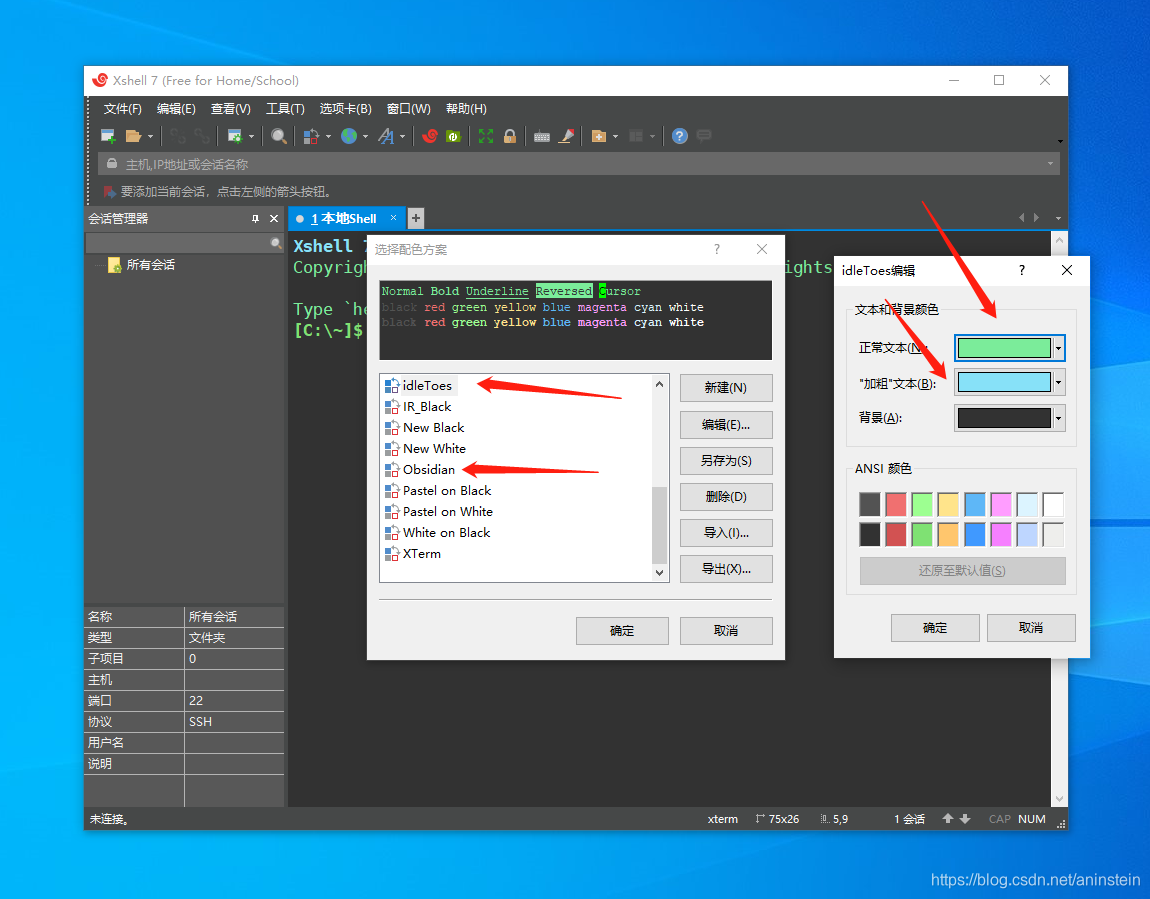This screenshot has width=1150, height=899.
Task: Select the Obsidian color scheme
Action: 429,469
